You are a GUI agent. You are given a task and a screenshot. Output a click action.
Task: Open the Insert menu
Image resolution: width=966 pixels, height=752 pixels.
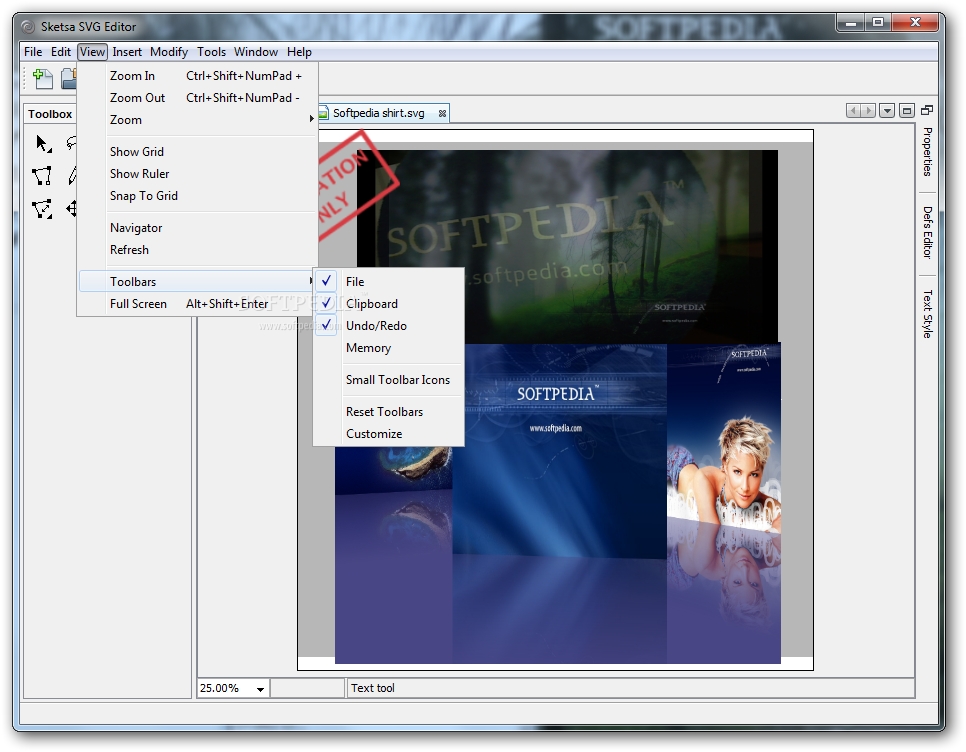click(x=127, y=52)
